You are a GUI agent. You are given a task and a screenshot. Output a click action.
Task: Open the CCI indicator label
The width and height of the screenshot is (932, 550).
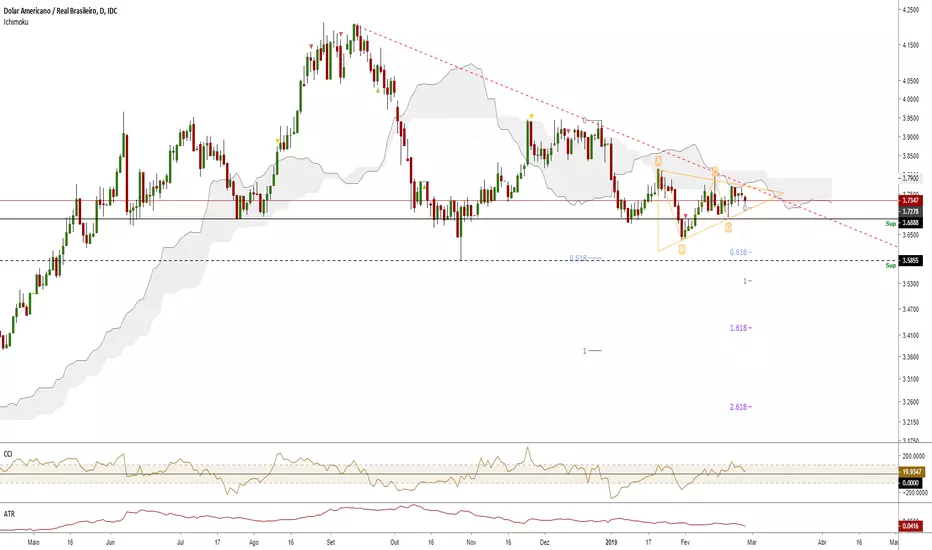[8, 454]
